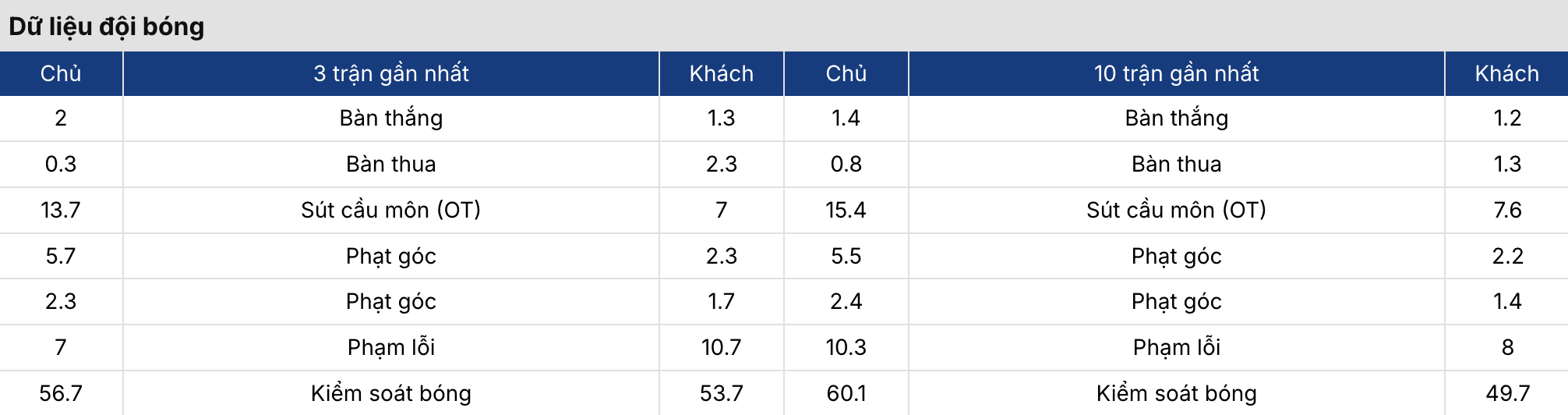Click Bàn thua label under 10 trận gần nhất
The height and width of the screenshot is (415, 1568).
click(x=1177, y=164)
